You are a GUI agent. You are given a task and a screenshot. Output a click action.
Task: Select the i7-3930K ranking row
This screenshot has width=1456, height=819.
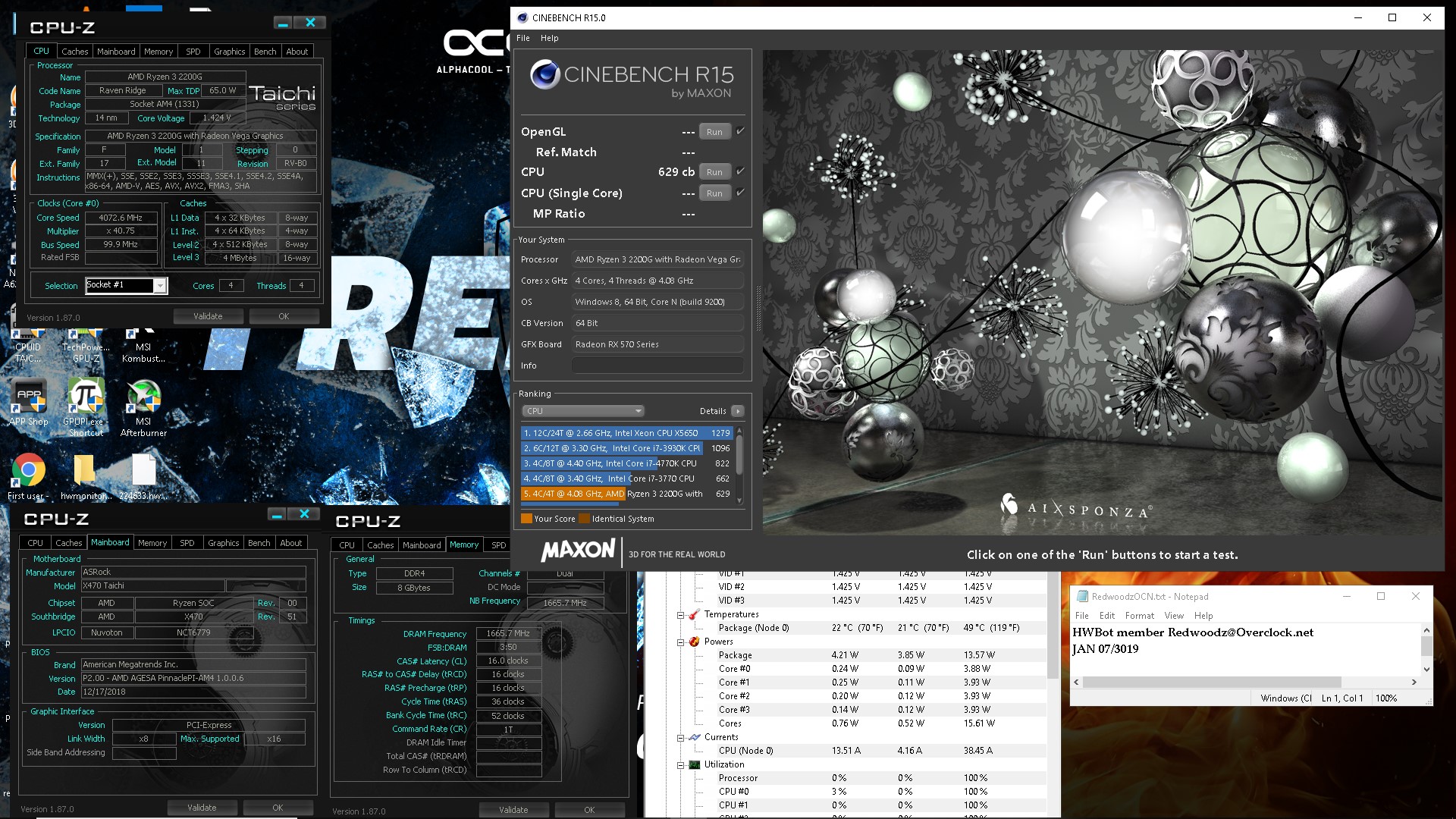pos(626,448)
